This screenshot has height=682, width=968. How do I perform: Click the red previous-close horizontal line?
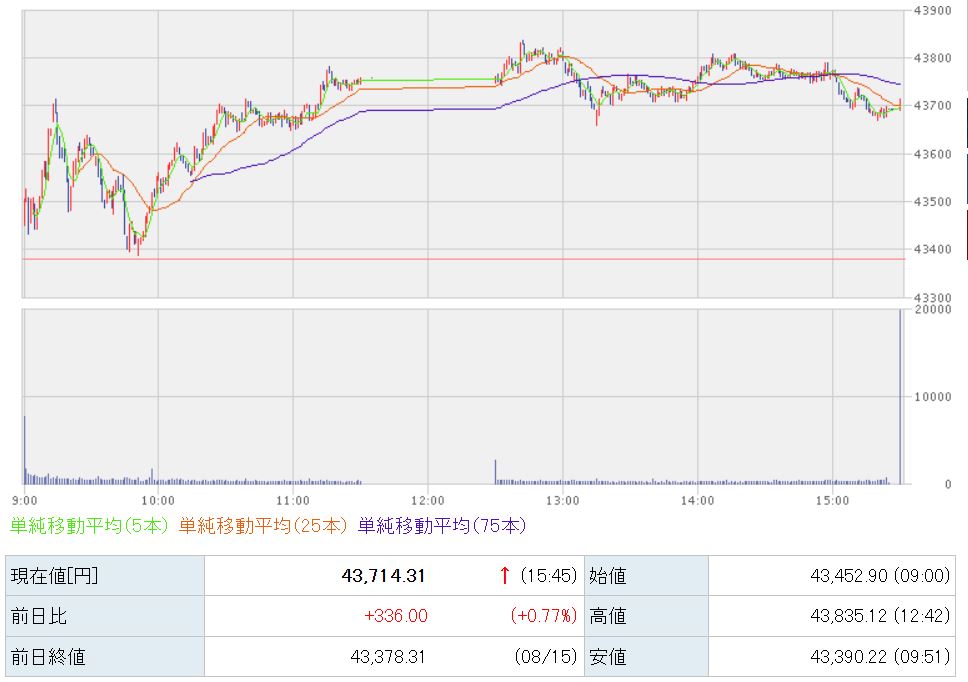464,259
